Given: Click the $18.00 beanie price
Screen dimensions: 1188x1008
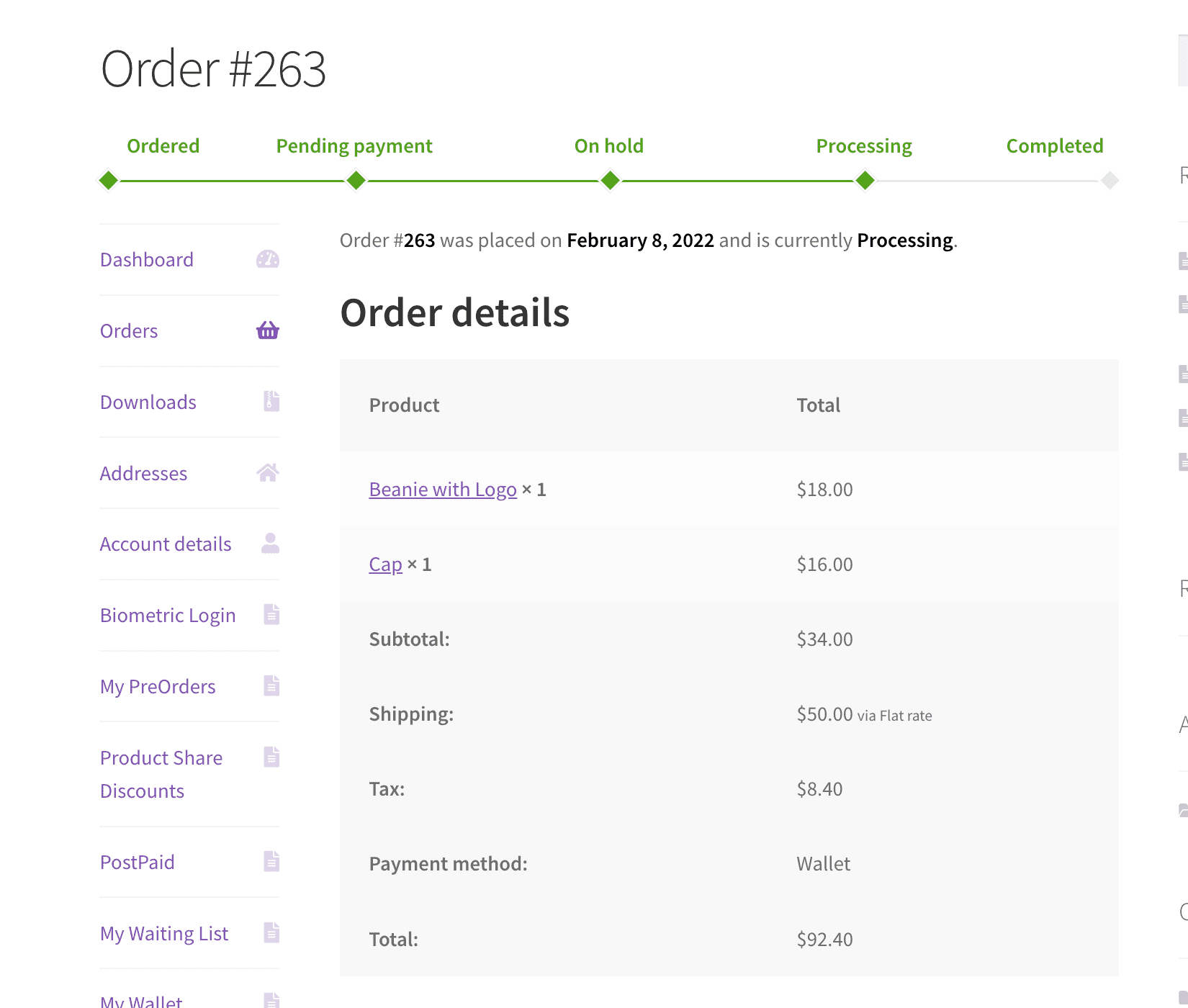Looking at the screenshot, I should pyautogui.click(x=825, y=490).
